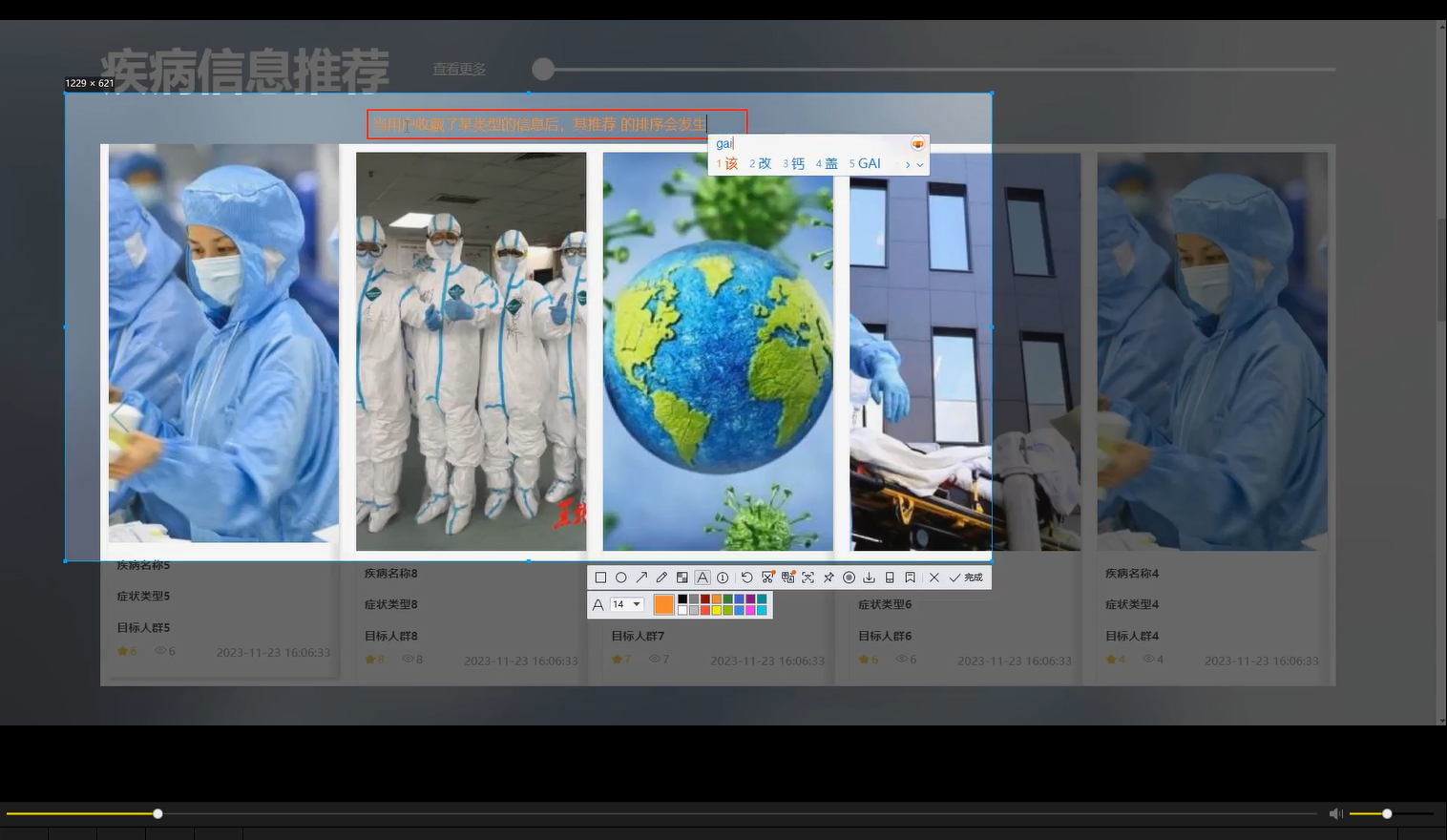
Task: Click the eye views icon on 疾病名称8 card
Action: pyautogui.click(x=408, y=660)
